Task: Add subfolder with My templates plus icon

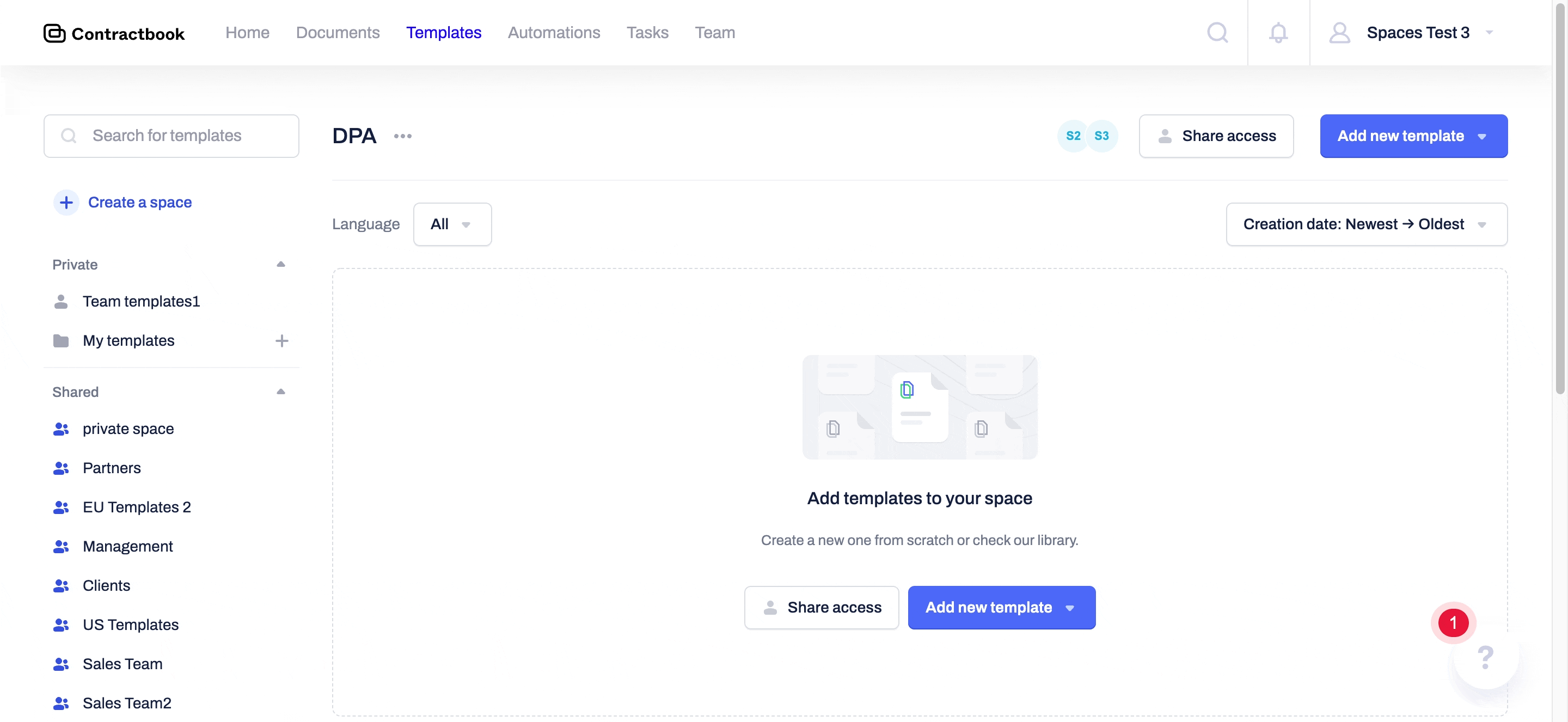Action: pyautogui.click(x=281, y=340)
